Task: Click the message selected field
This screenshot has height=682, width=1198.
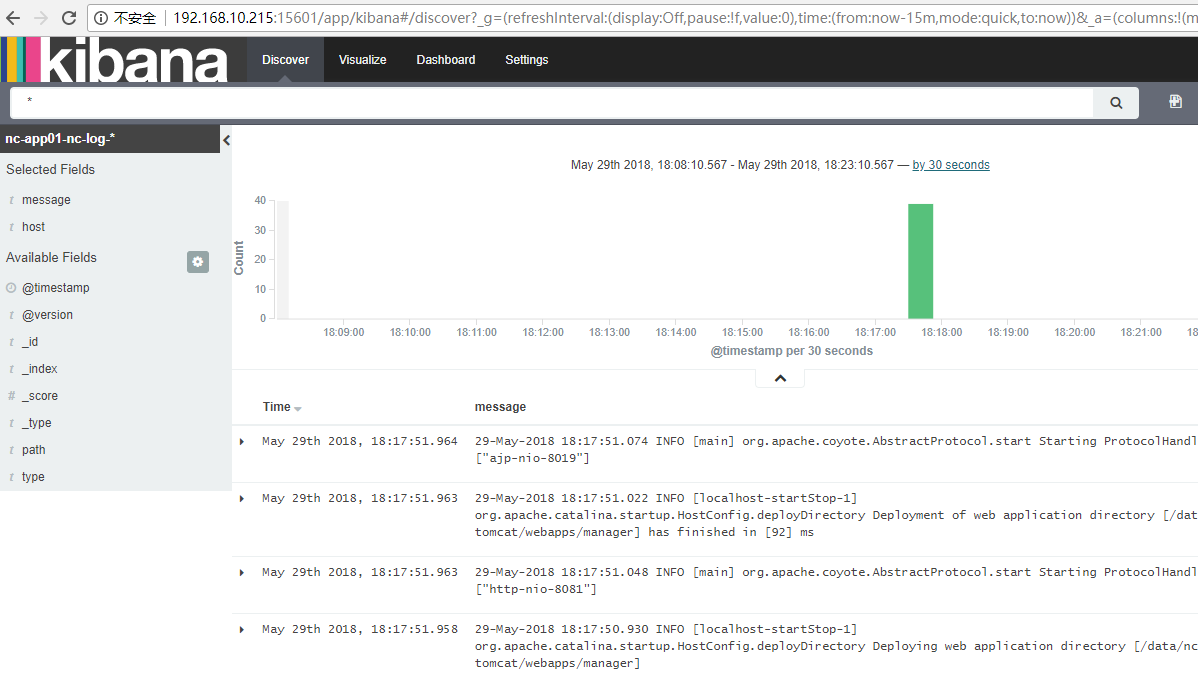Action: 46,200
